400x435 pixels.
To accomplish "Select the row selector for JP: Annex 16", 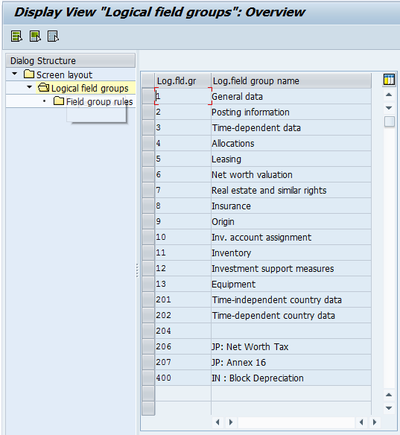I will click(x=148, y=362).
